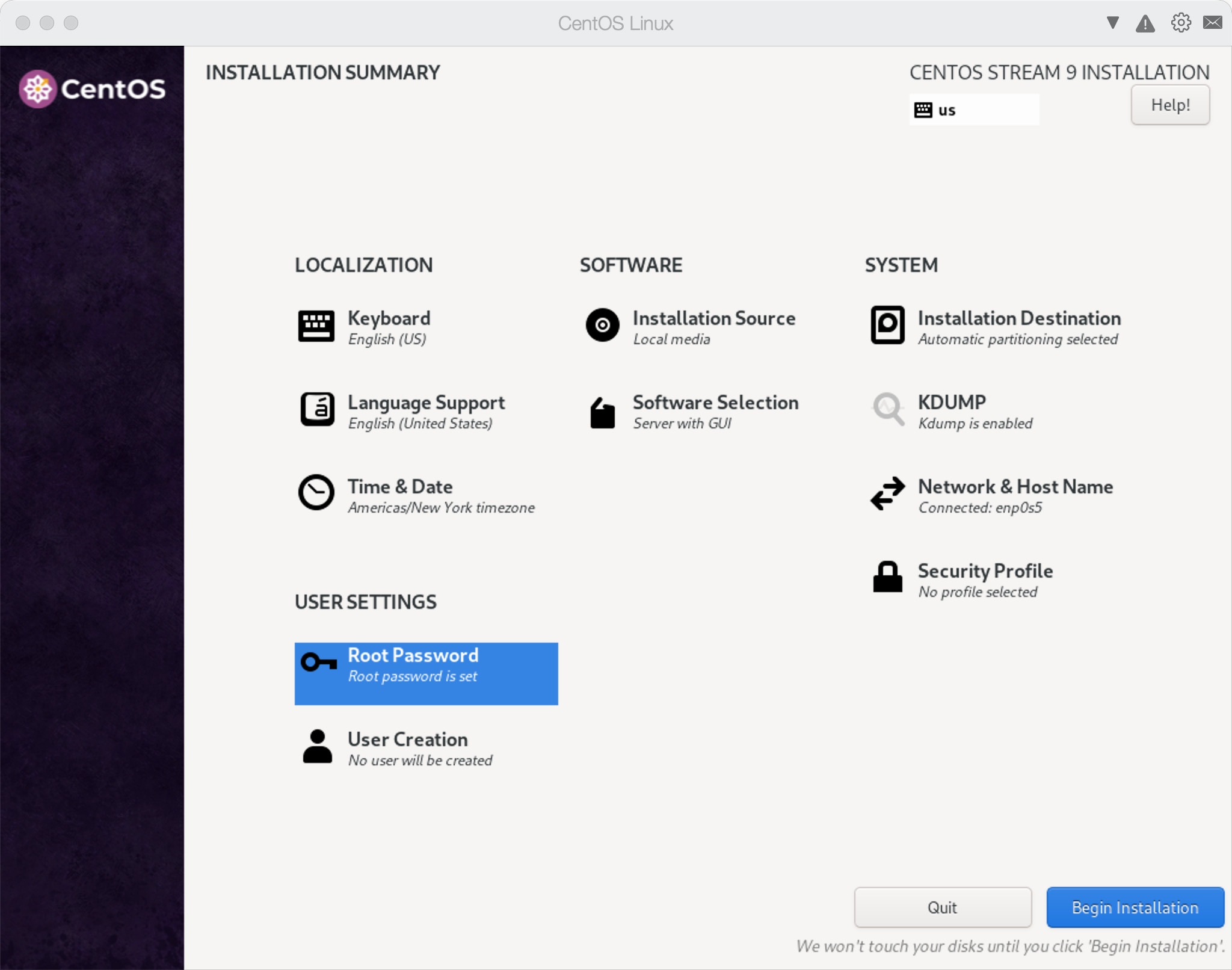Open KDUMP magnifier icon
Image resolution: width=1232 pixels, height=970 pixels.
(x=888, y=409)
